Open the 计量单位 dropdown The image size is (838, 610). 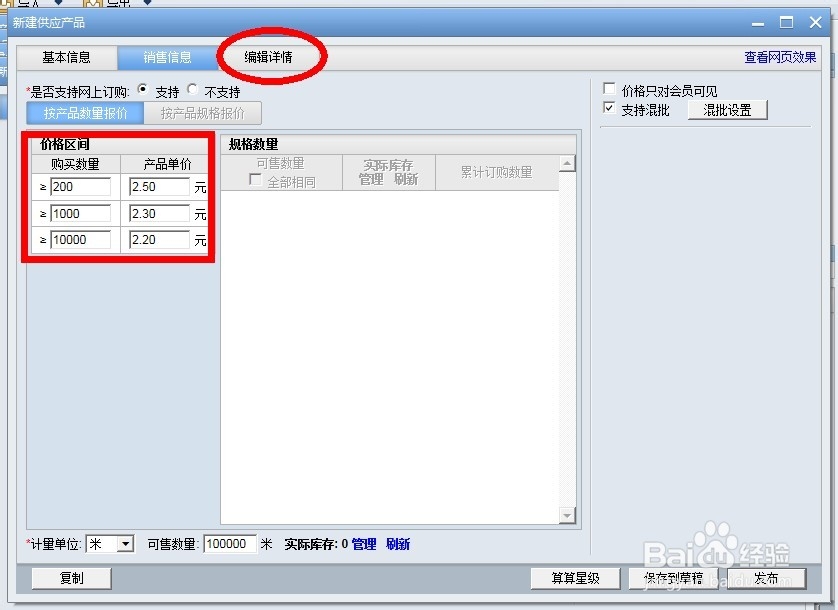[124, 543]
